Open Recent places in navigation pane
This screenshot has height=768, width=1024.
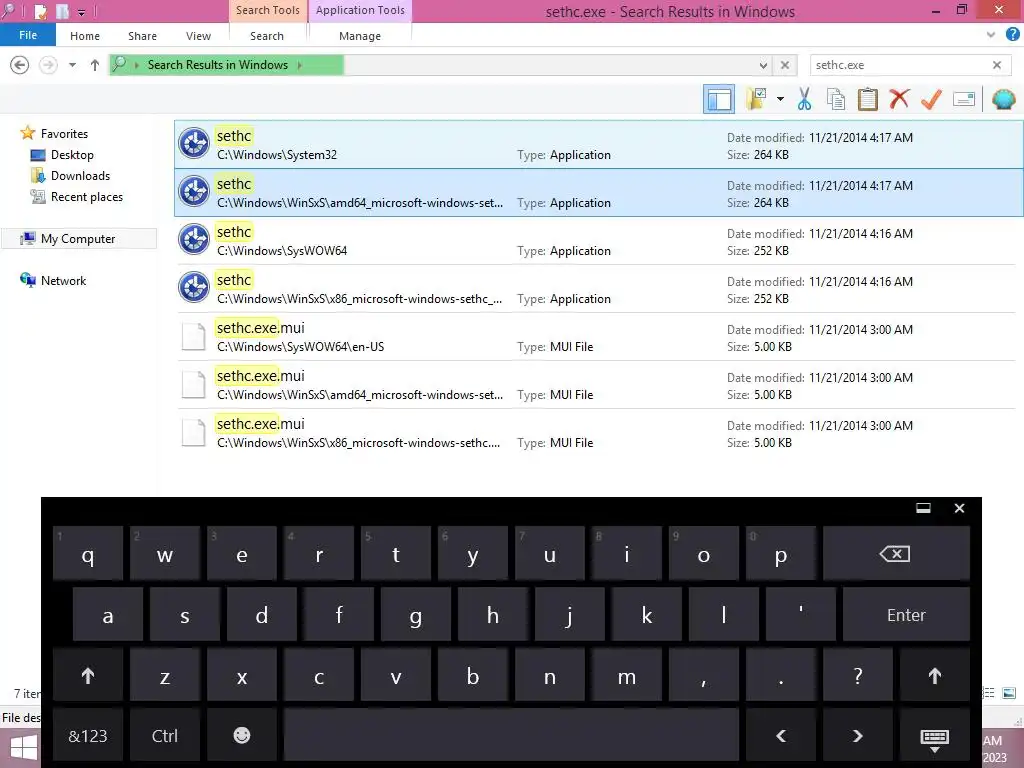pos(86,197)
